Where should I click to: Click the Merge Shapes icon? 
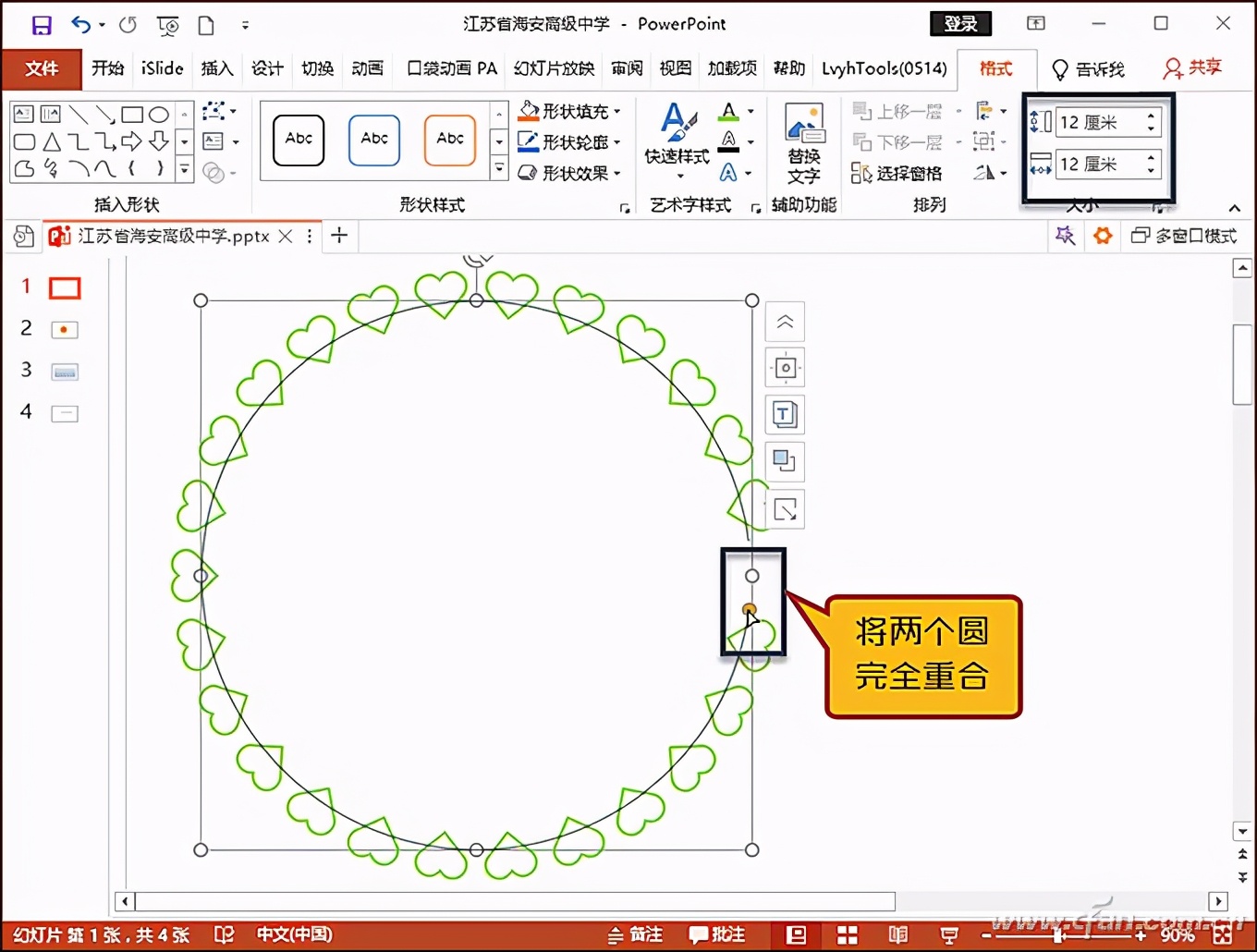click(214, 173)
